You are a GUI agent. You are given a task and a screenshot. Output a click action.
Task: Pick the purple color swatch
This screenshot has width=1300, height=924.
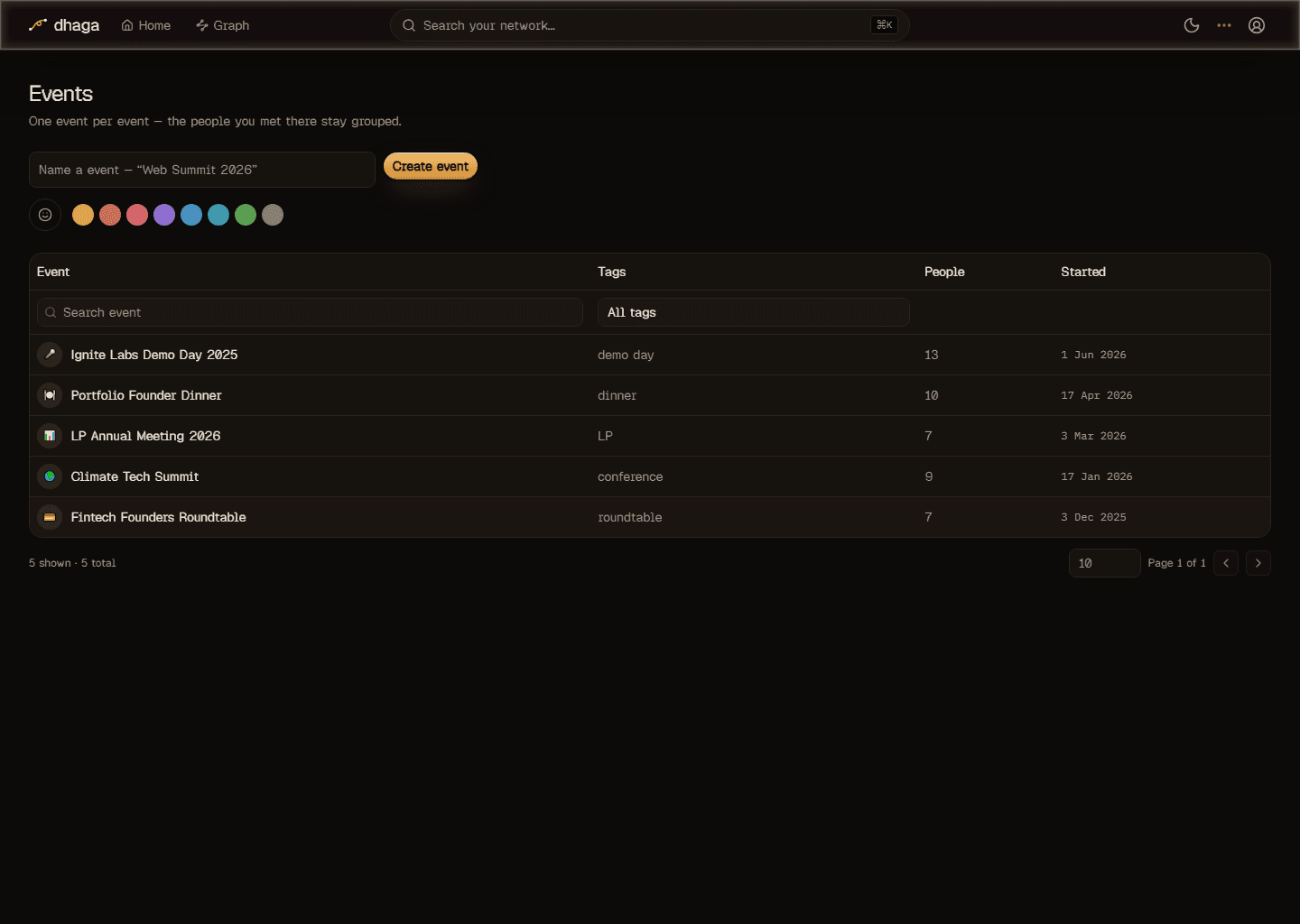pyautogui.click(x=164, y=215)
